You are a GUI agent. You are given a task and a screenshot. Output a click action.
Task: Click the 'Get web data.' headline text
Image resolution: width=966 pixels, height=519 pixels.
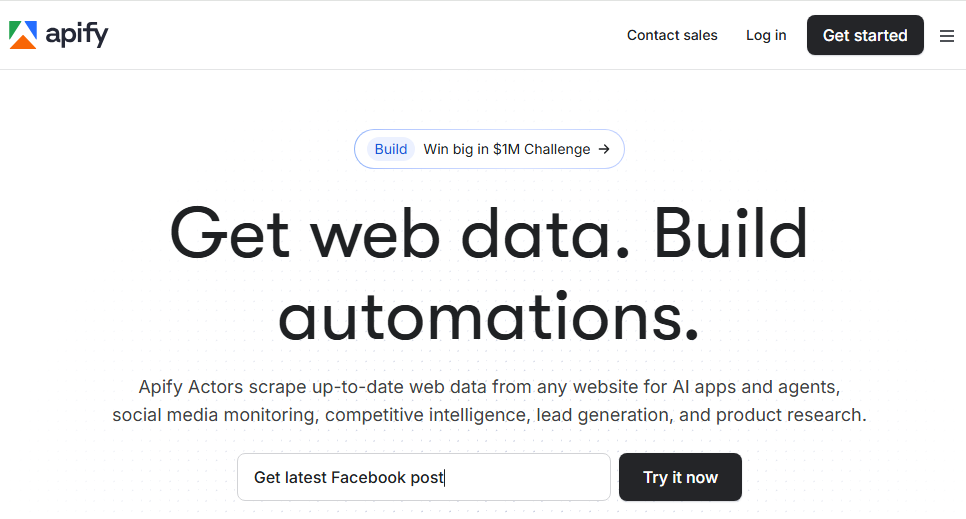(402, 233)
